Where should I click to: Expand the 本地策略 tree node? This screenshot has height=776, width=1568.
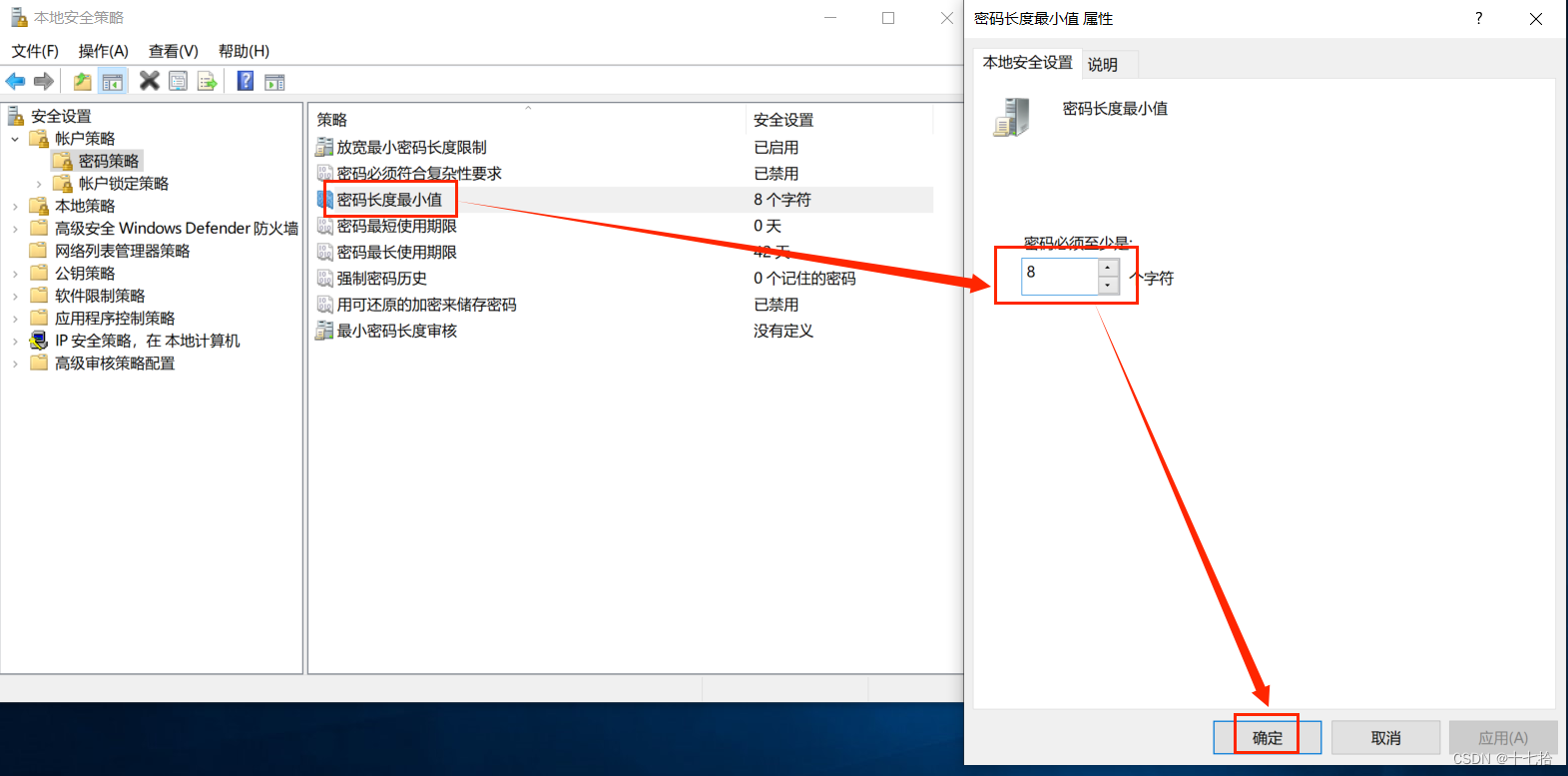[15, 207]
